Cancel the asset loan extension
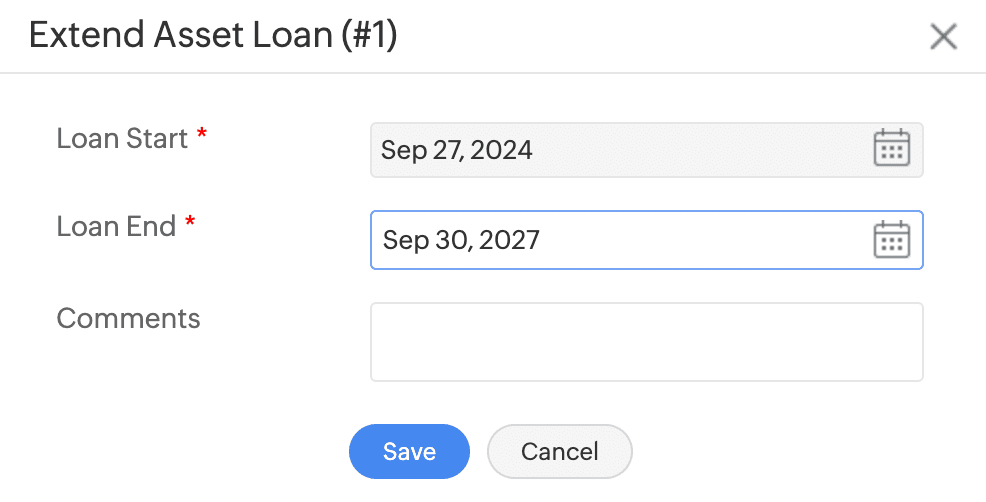986x502 pixels. pos(559,451)
